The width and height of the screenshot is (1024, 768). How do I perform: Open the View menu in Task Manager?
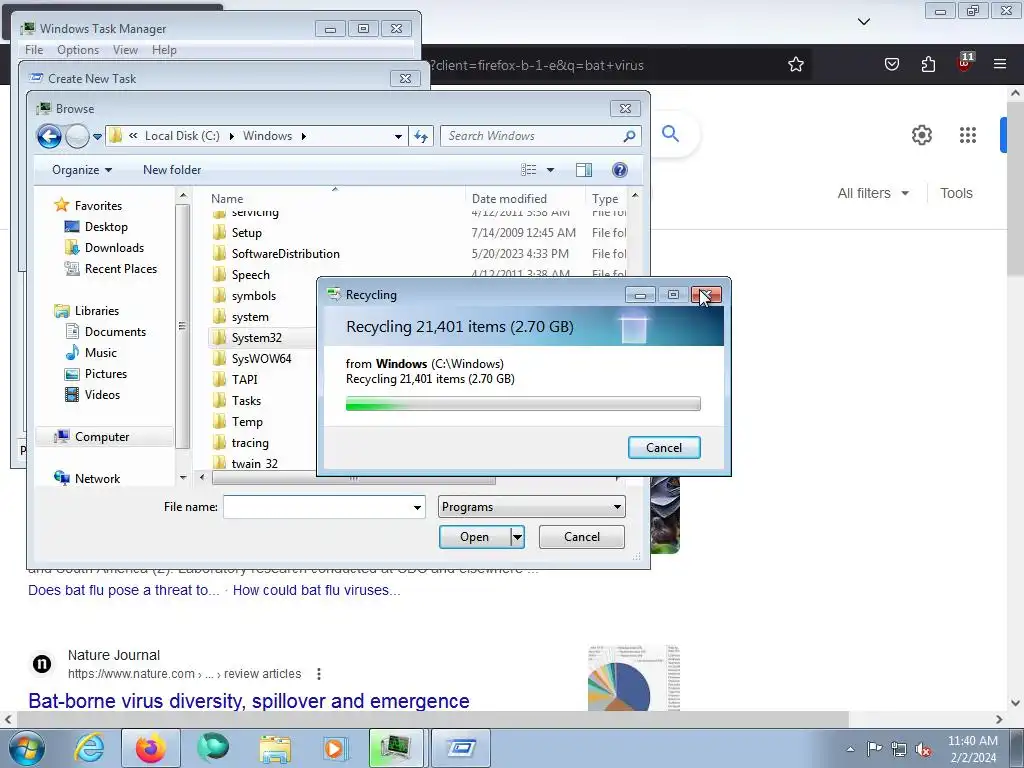click(125, 50)
